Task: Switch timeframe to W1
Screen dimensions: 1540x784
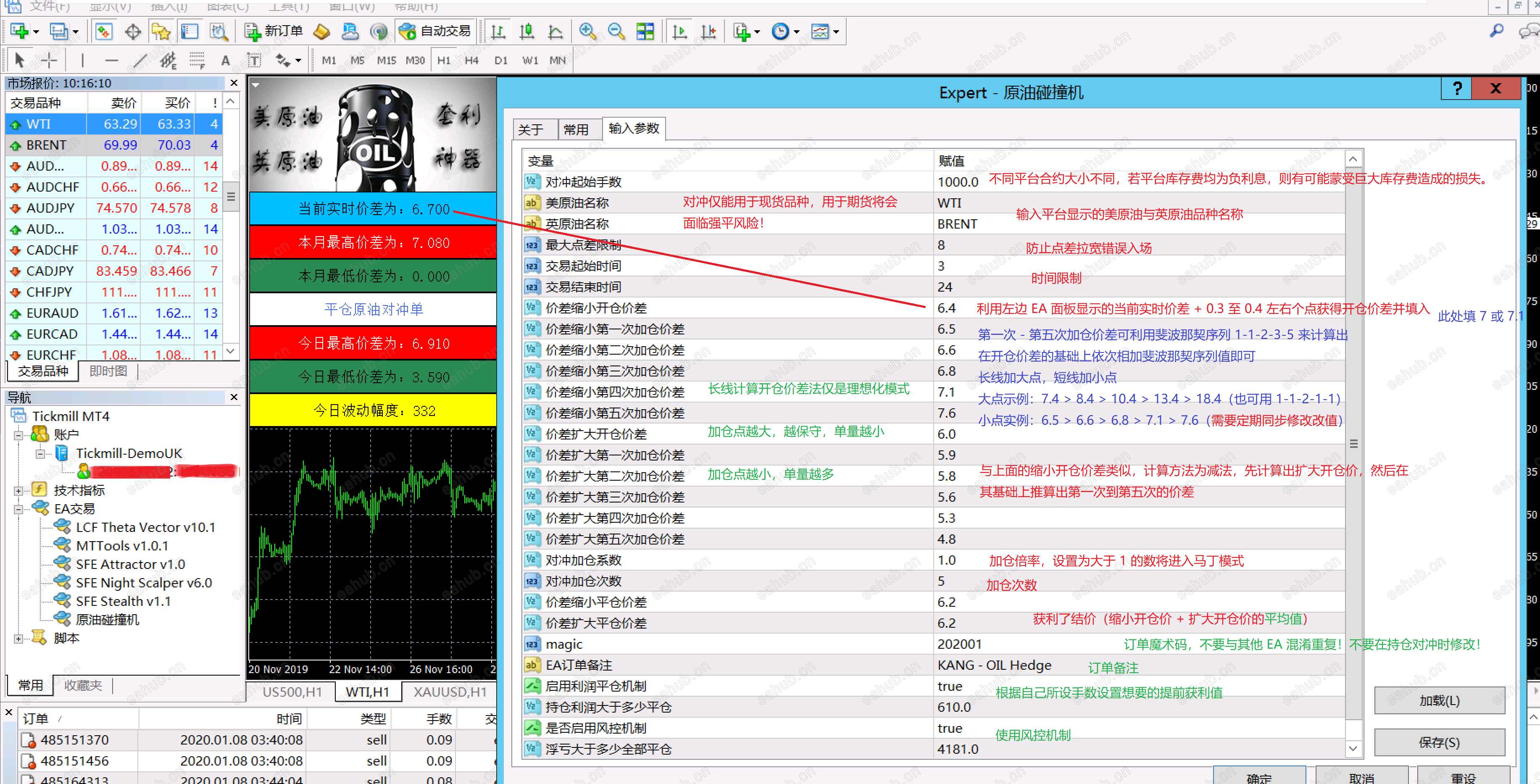Action: 530,61
